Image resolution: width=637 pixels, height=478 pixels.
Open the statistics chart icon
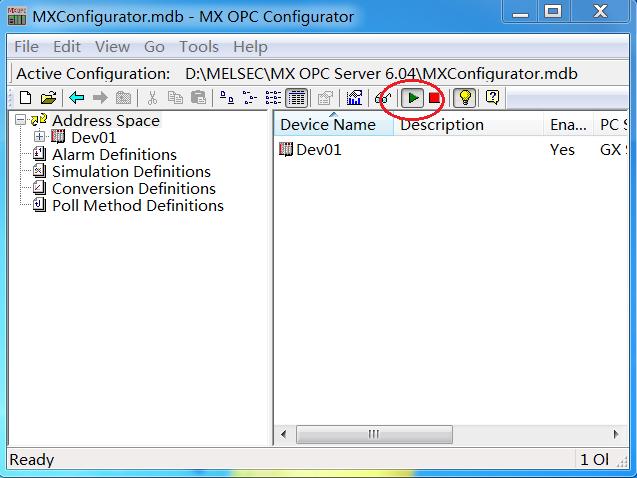354,98
